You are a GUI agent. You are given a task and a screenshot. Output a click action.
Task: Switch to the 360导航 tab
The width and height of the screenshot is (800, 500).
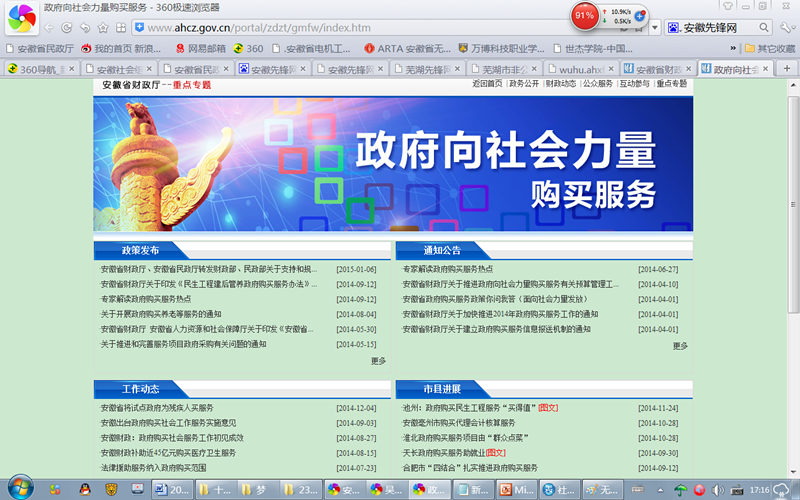click(x=40, y=69)
